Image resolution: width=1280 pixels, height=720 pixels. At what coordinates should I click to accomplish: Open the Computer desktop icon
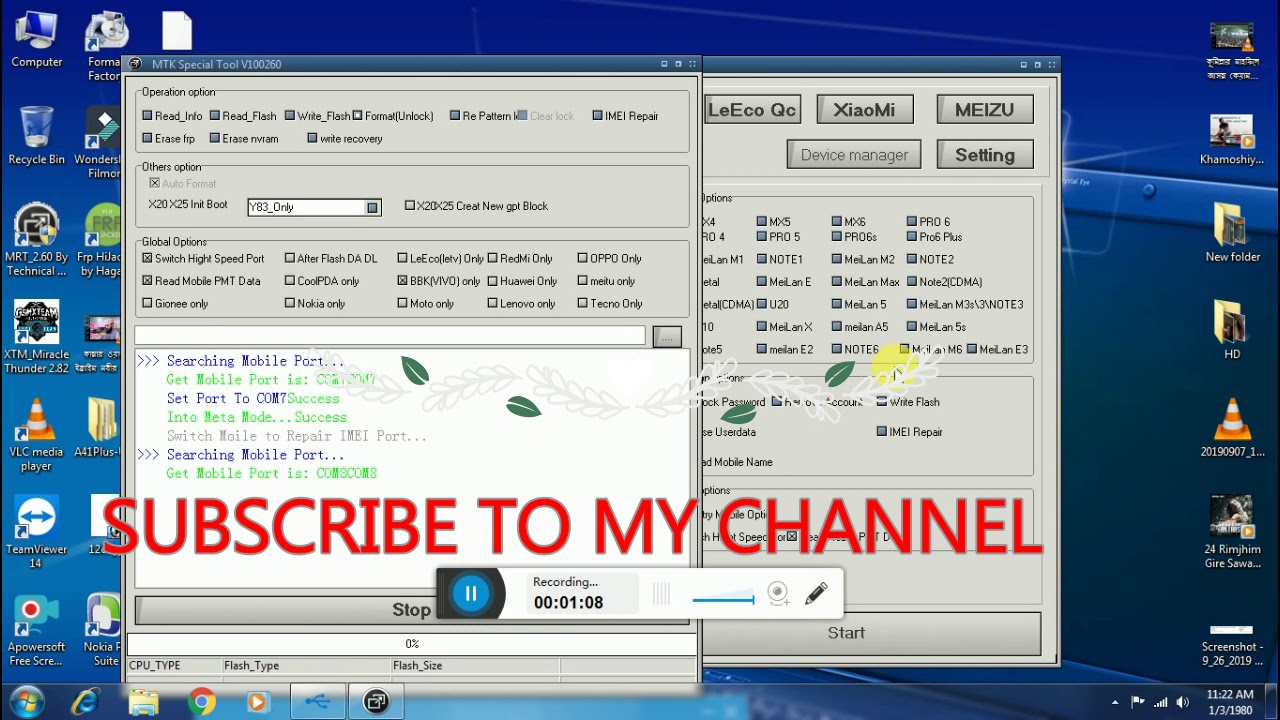pyautogui.click(x=36, y=40)
